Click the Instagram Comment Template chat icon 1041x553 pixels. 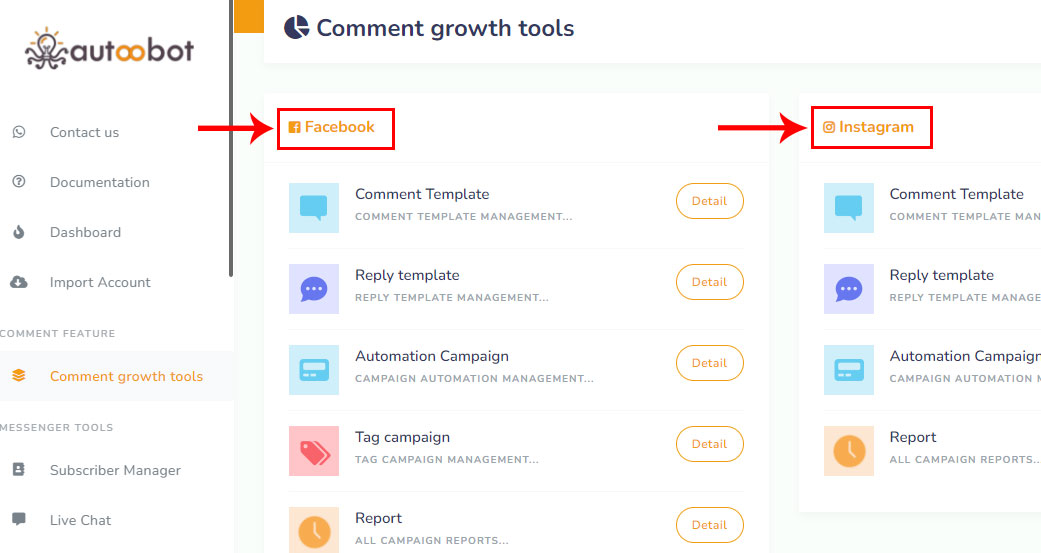point(849,208)
